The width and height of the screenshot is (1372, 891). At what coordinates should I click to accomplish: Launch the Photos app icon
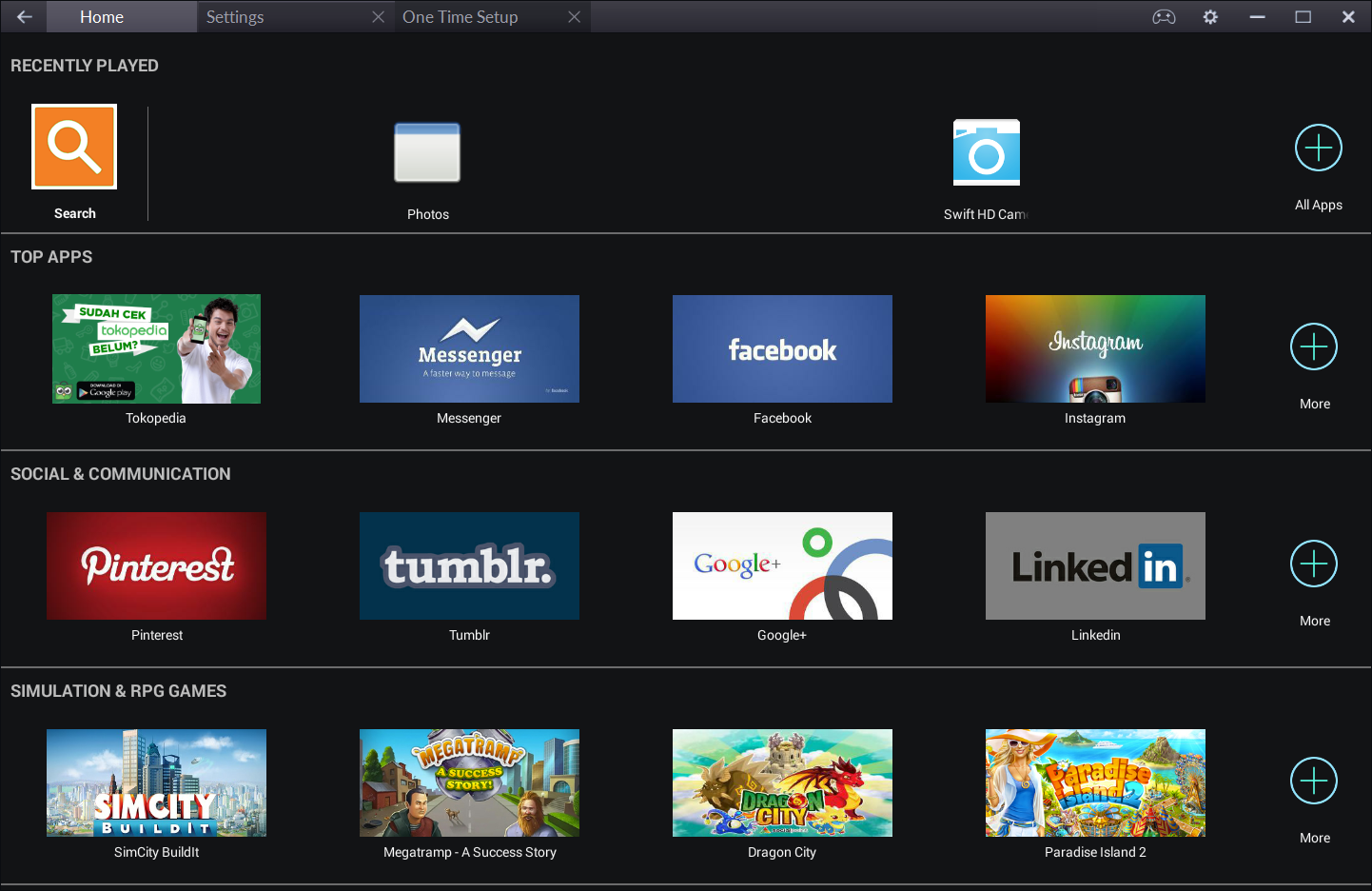point(427,152)
